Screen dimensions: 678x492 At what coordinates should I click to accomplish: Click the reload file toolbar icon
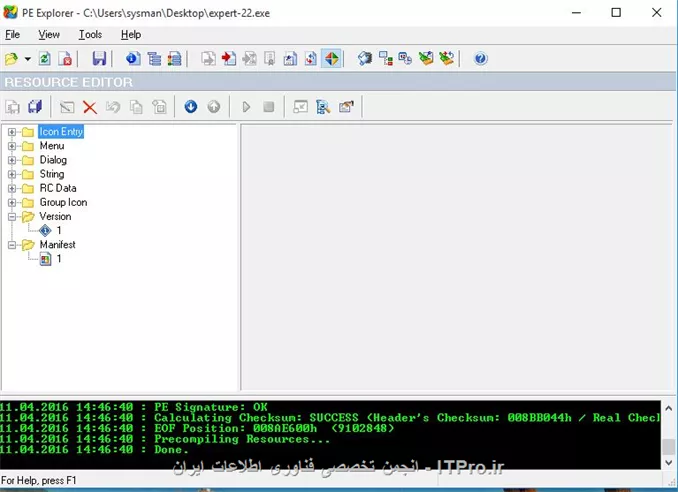(45, 58)
